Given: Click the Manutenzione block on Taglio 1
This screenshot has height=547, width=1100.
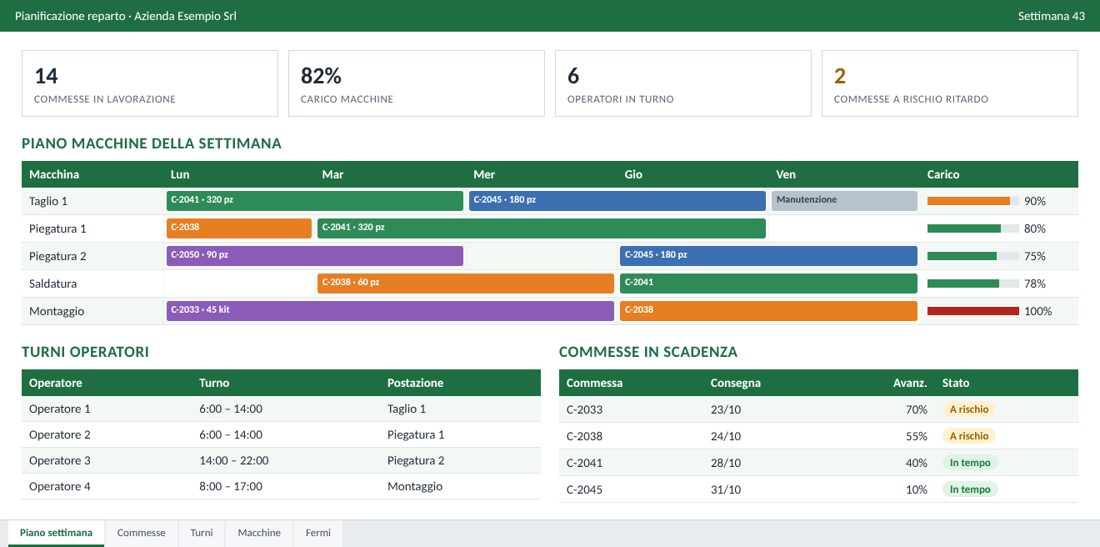Looking at the screenshot, I should coord(845,201).
